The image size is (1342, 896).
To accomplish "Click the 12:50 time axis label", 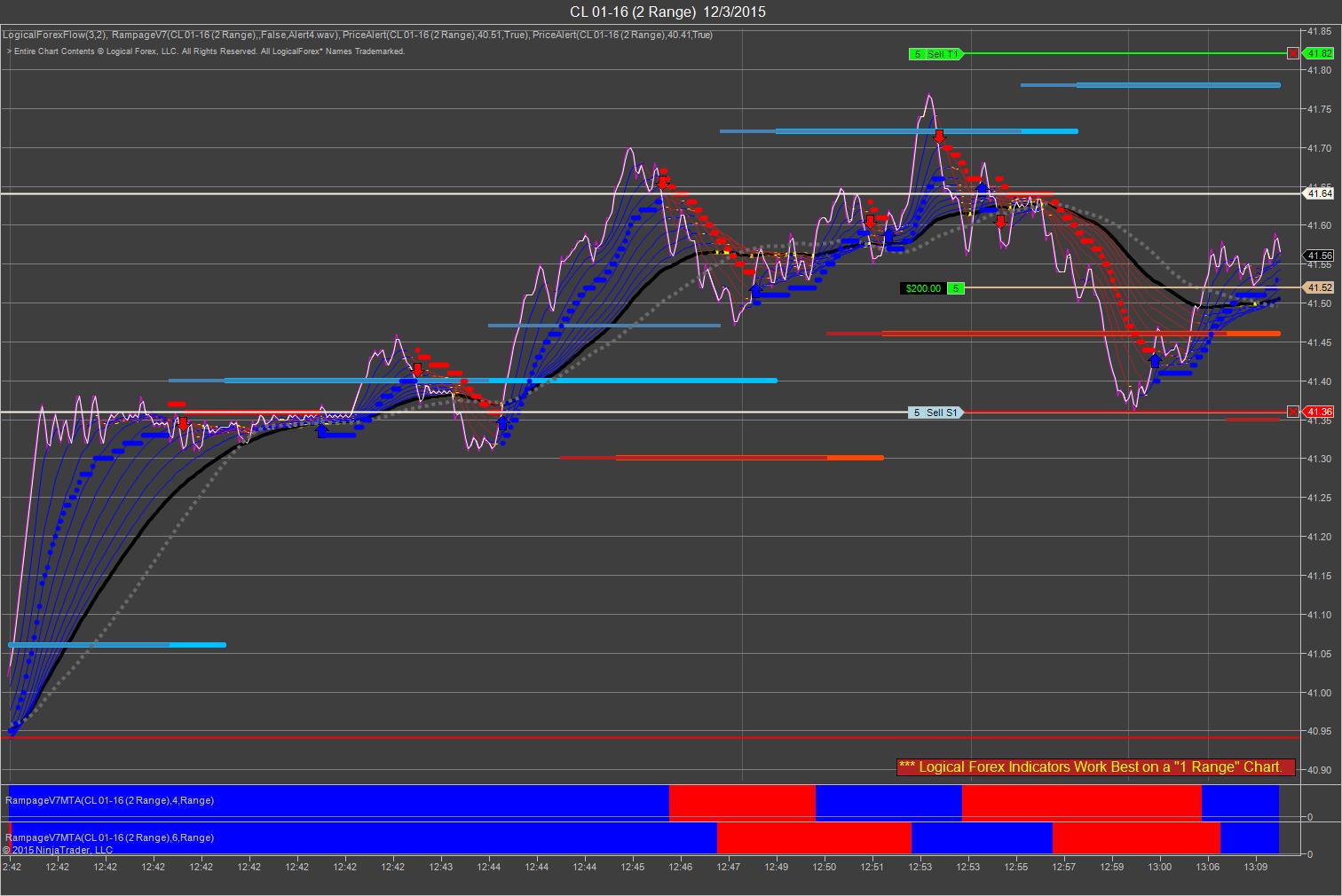I will point(825,867).
